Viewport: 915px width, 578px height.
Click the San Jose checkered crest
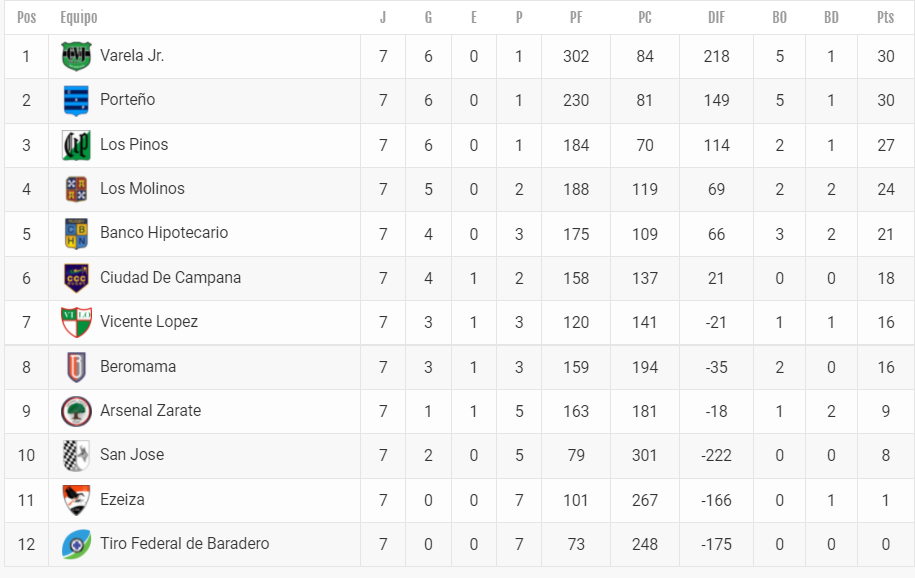[76, 455]
